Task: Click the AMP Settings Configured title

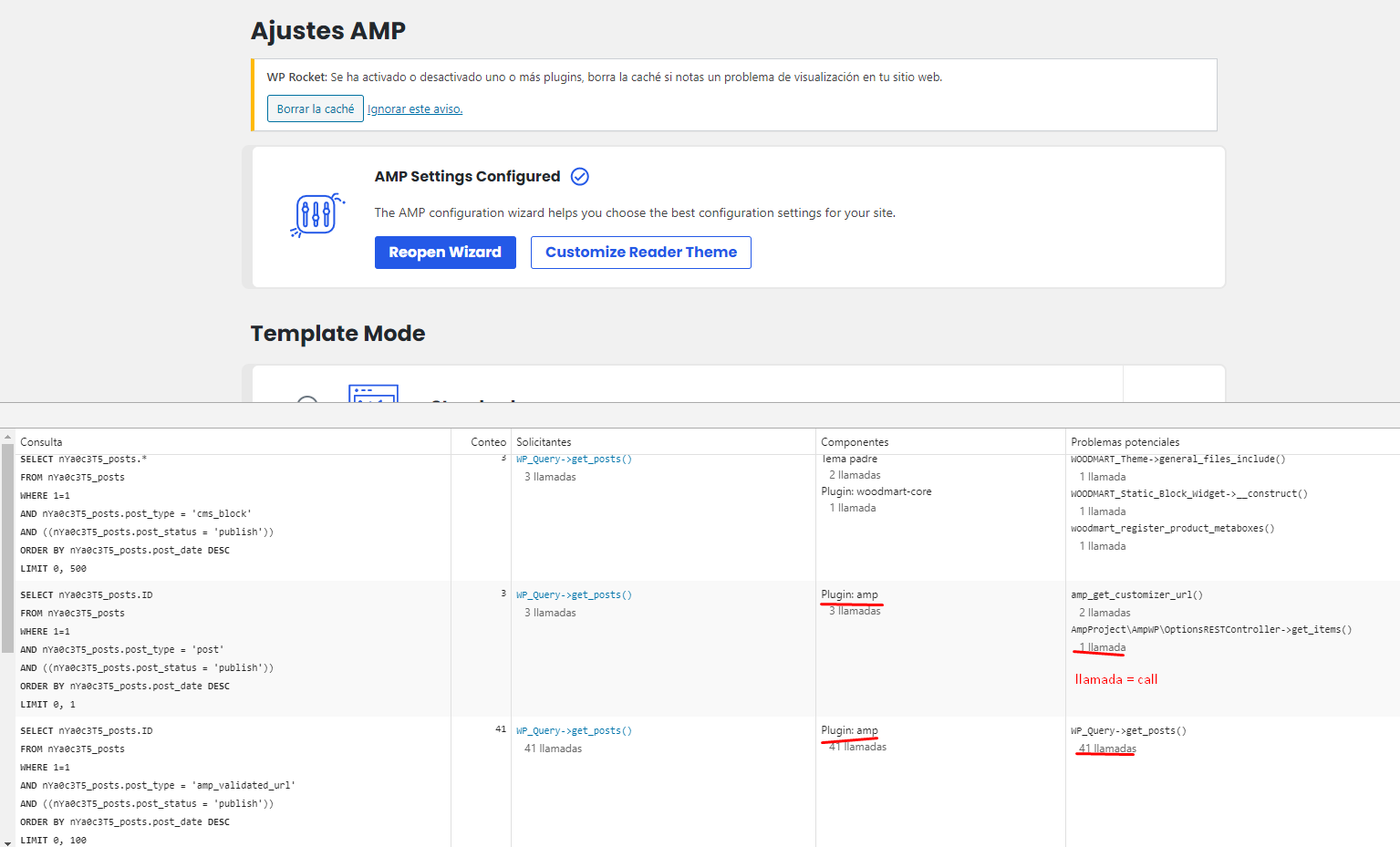Action: click(x=468, y=177)
